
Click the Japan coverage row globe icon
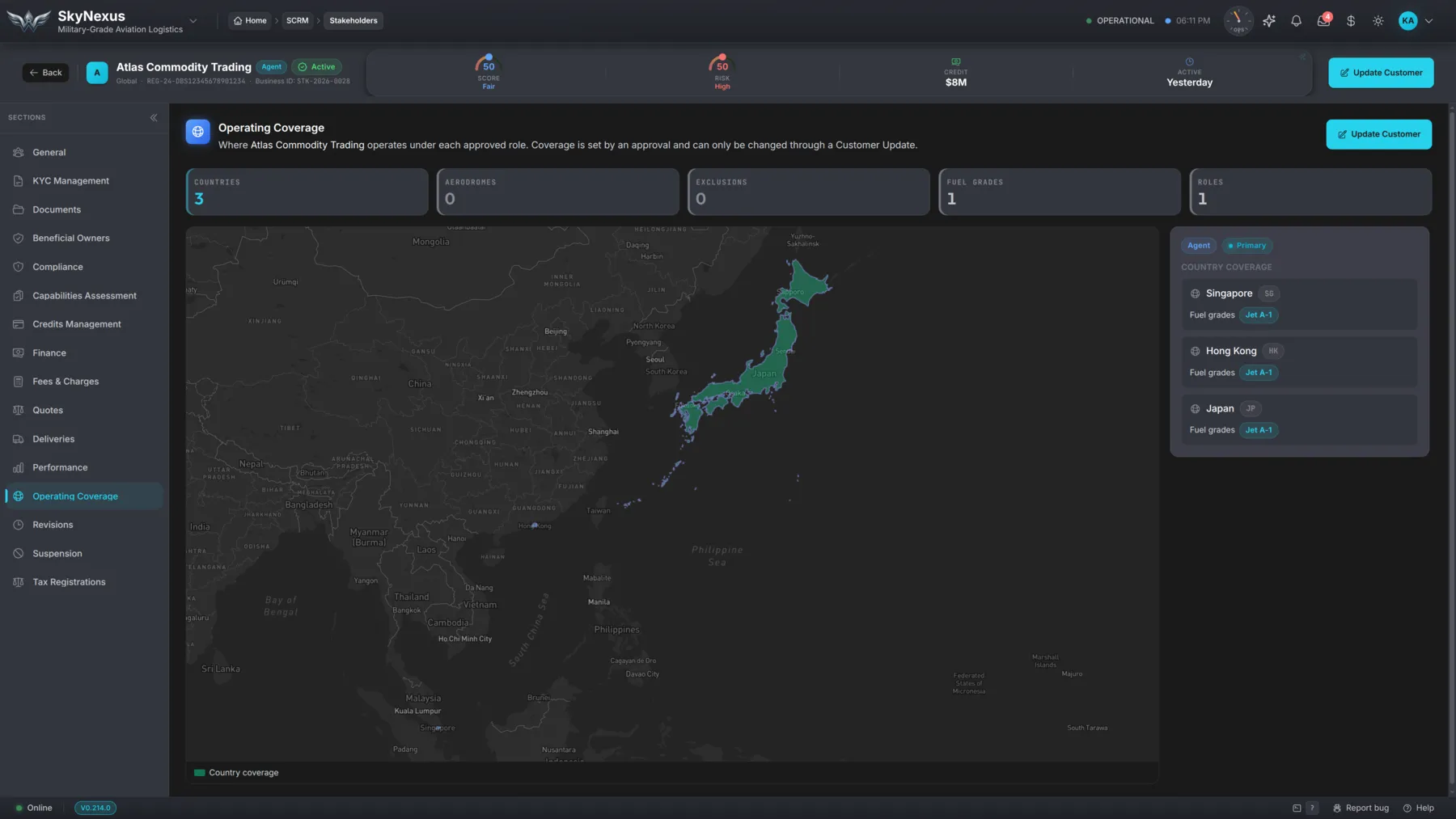point(1195,409)
